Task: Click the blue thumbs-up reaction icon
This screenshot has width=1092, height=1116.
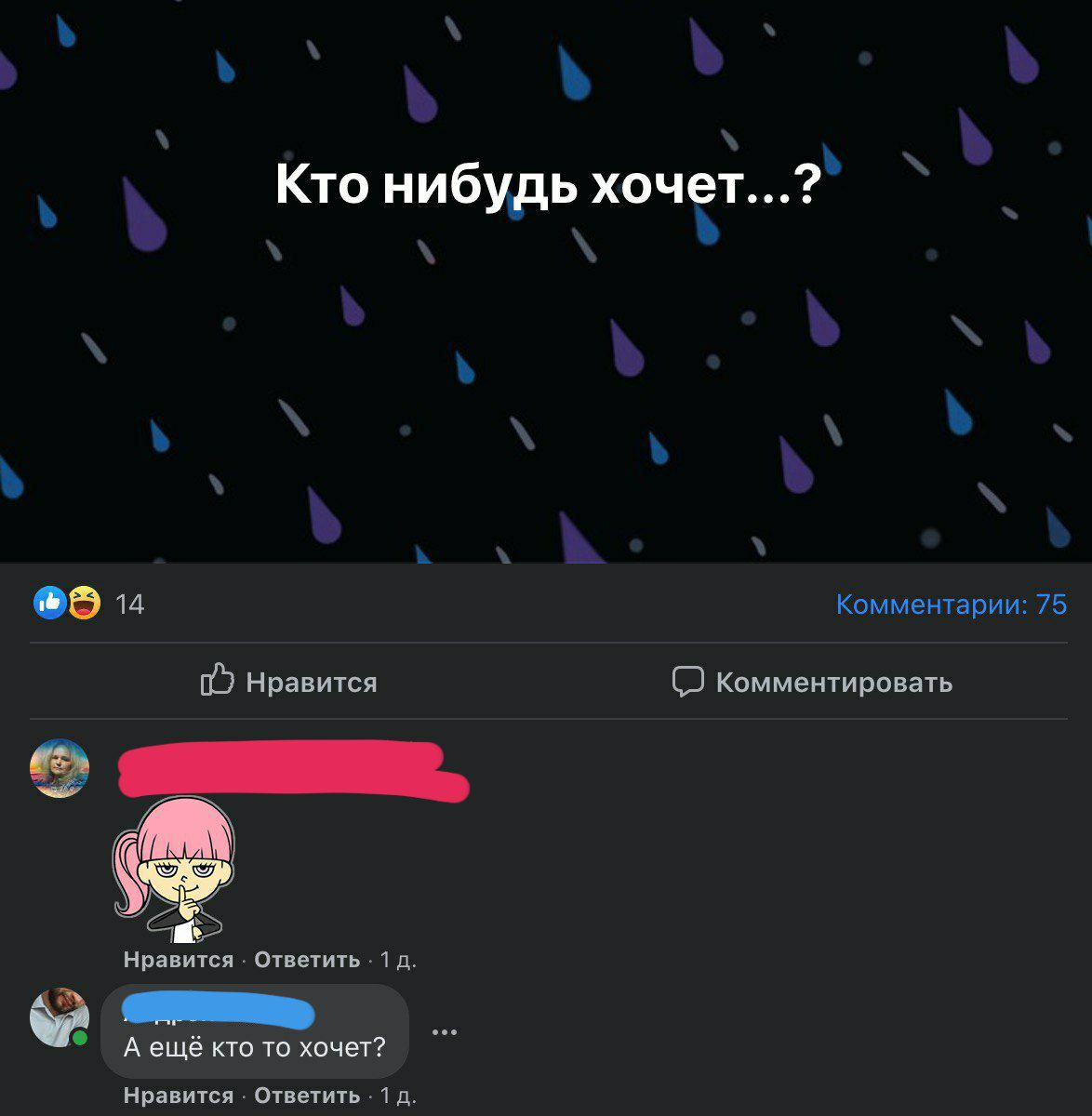Action: pos(49,604)
